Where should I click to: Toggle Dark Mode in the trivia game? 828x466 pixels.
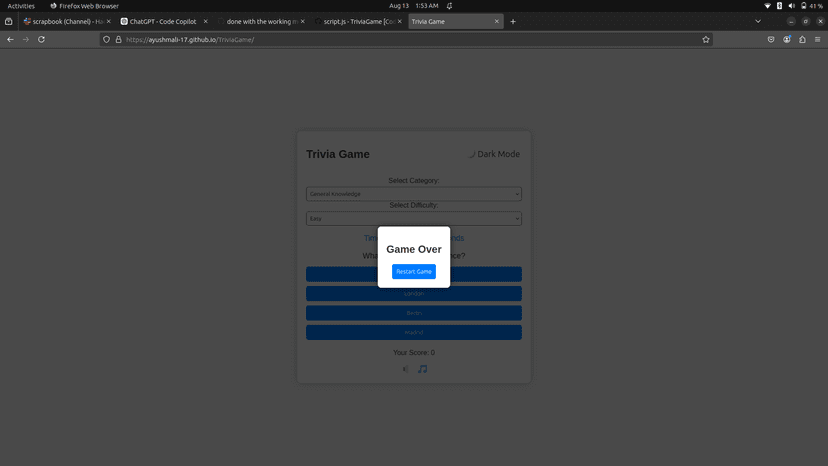[x=495, y=155]
